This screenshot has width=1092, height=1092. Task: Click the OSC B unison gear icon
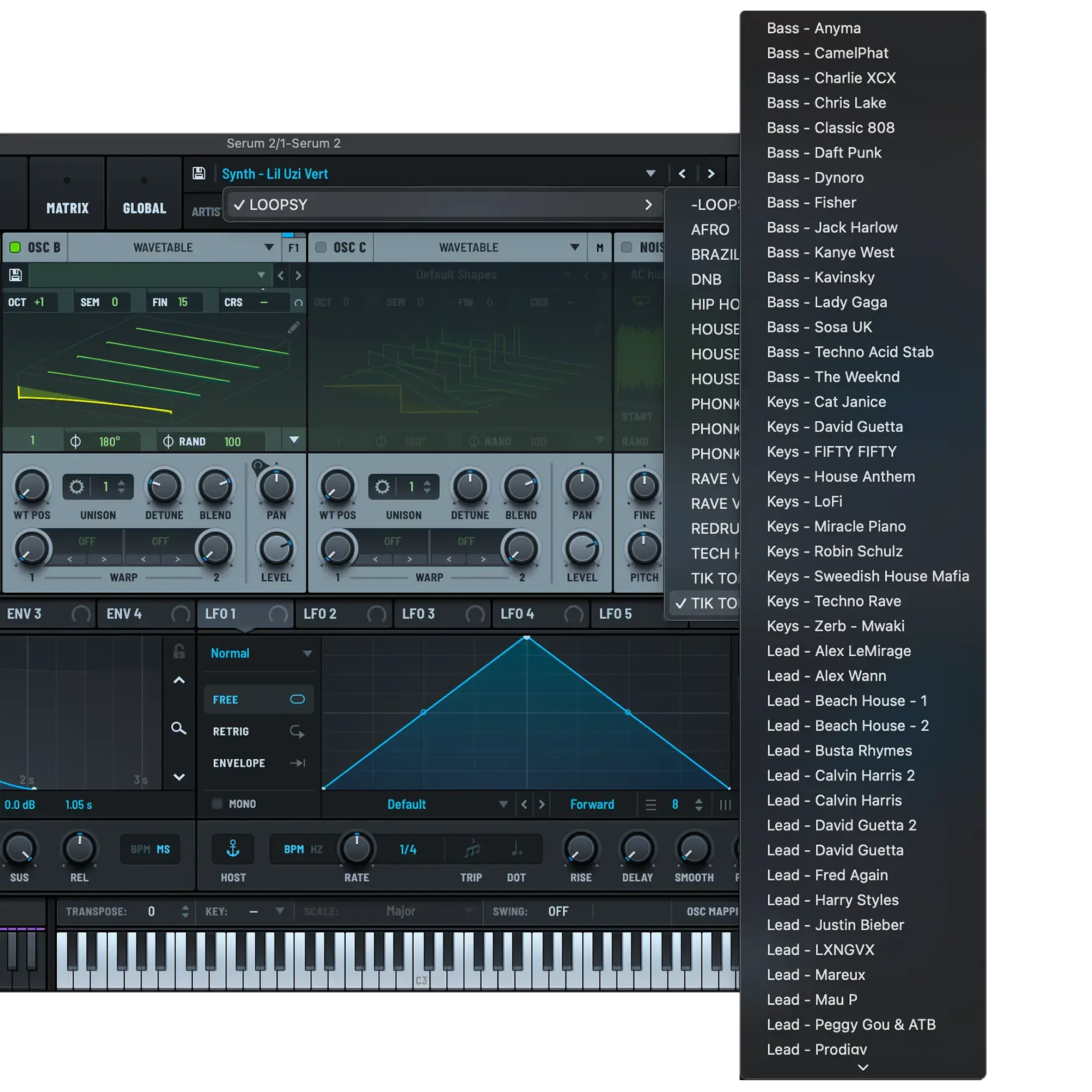point(77,487)
